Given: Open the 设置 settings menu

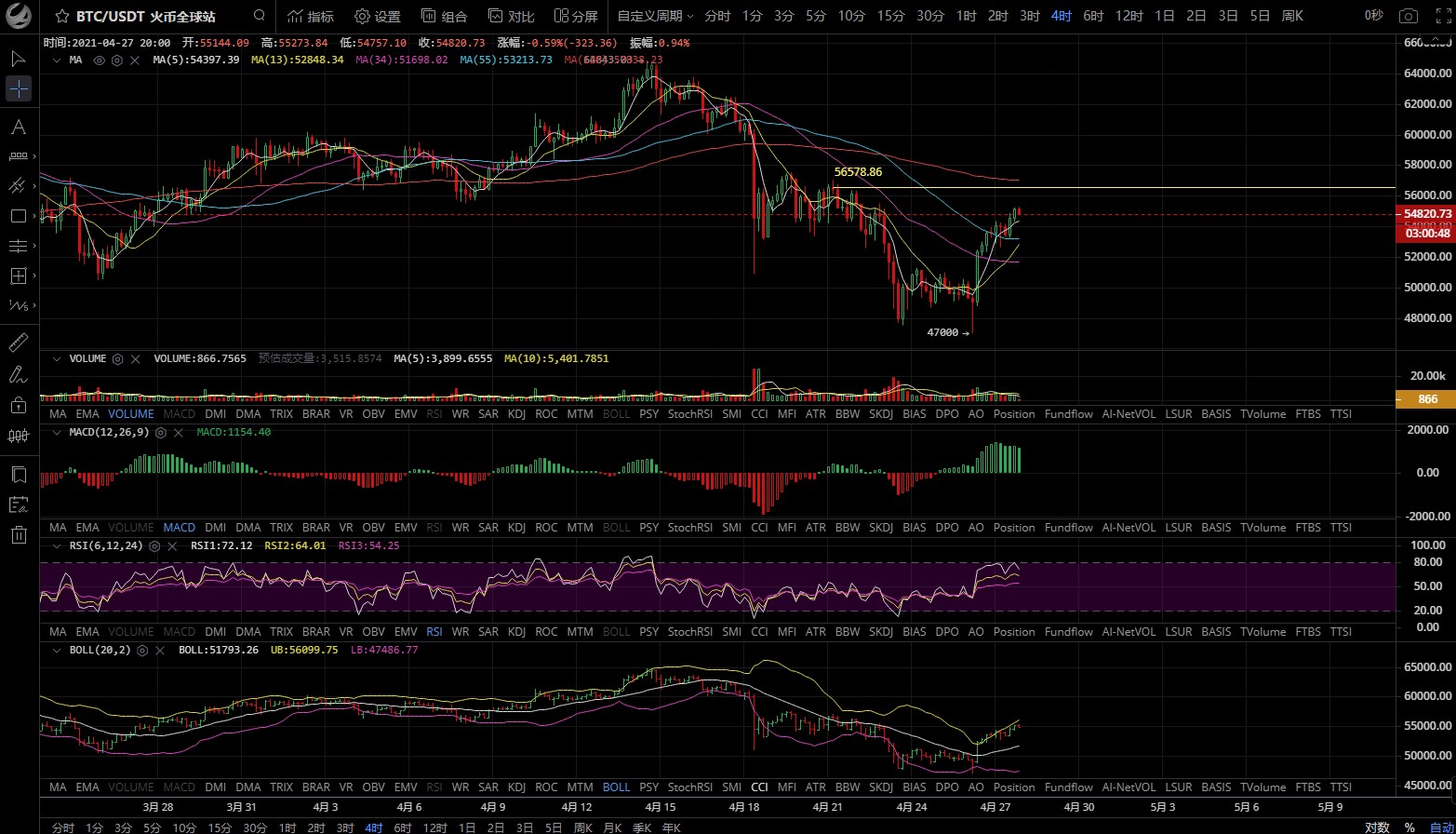Looking at the screenshot, I should pyautogui.click(x=378, y=16).
